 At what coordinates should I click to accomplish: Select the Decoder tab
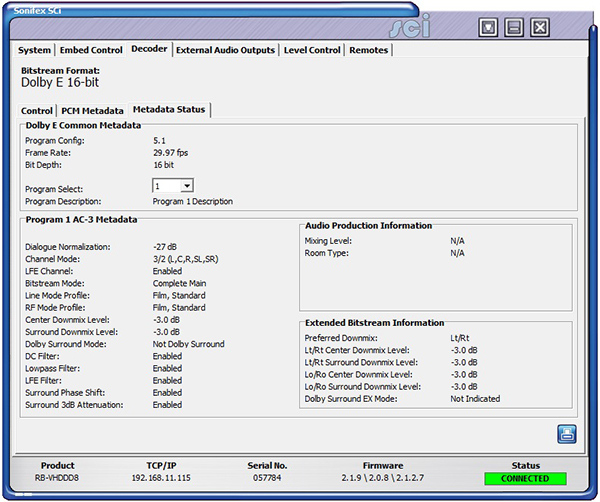pyautogui.click(x=149, y=49)
